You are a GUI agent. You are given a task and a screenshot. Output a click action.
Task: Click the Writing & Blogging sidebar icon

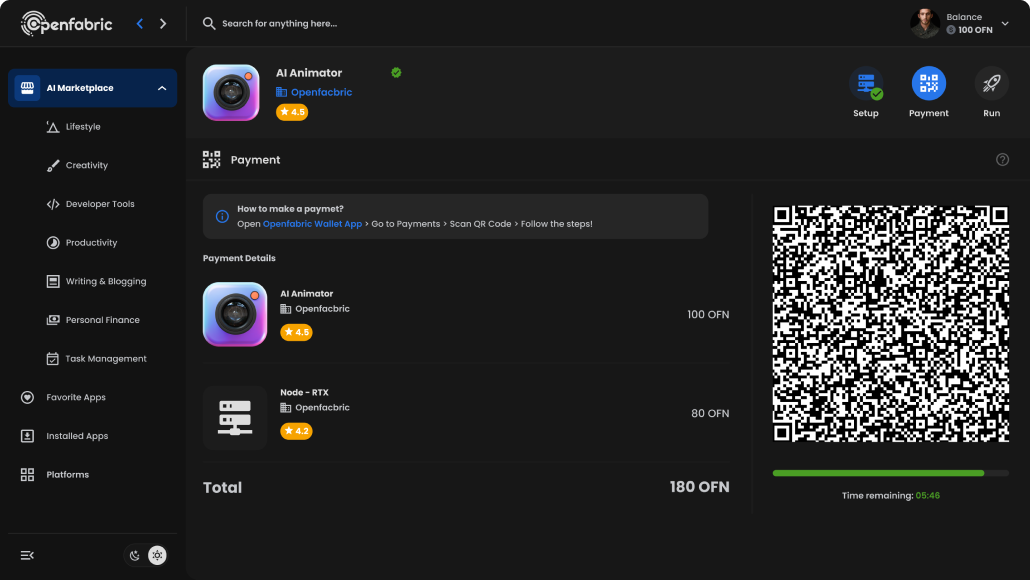pyautogui.click(x=52, y=281)
